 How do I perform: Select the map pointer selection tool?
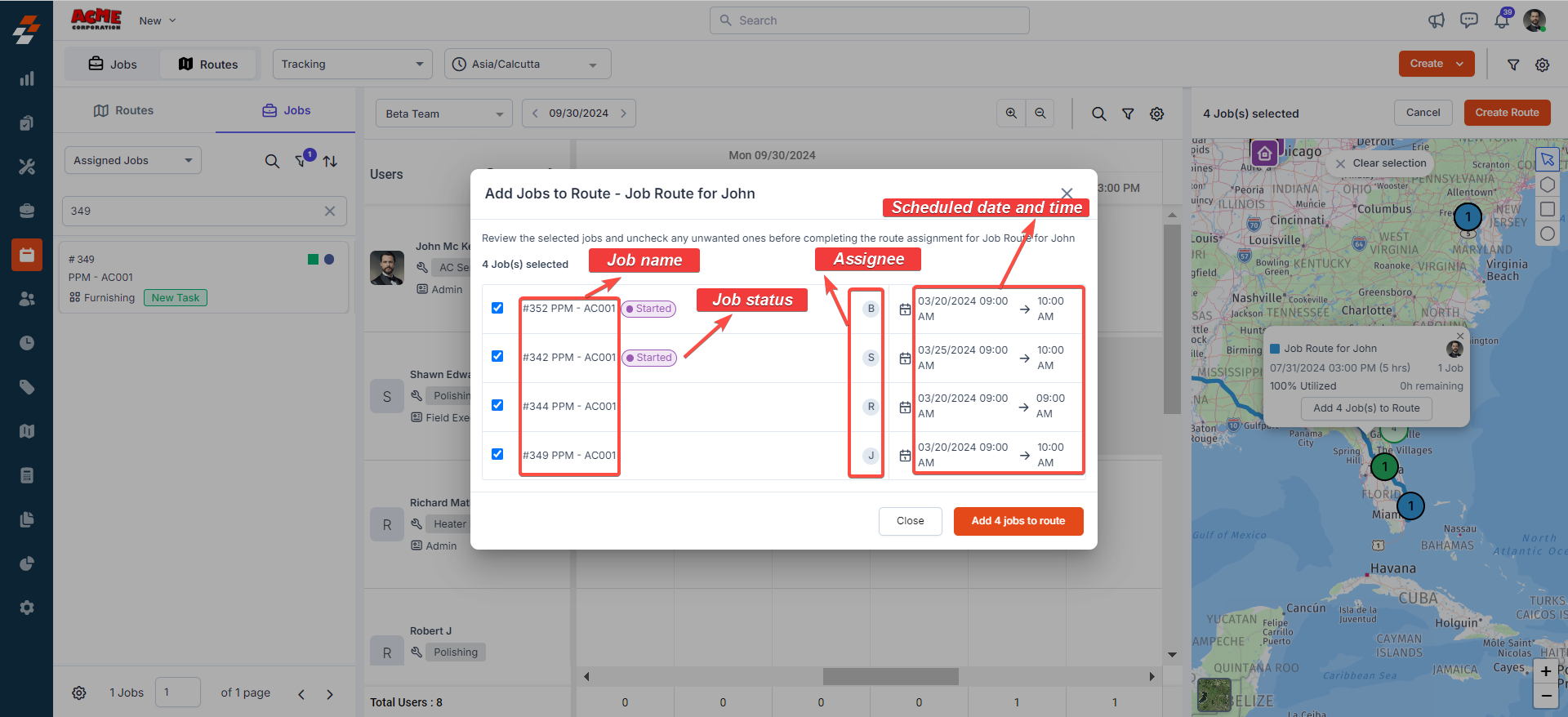tap(1548, 160)
